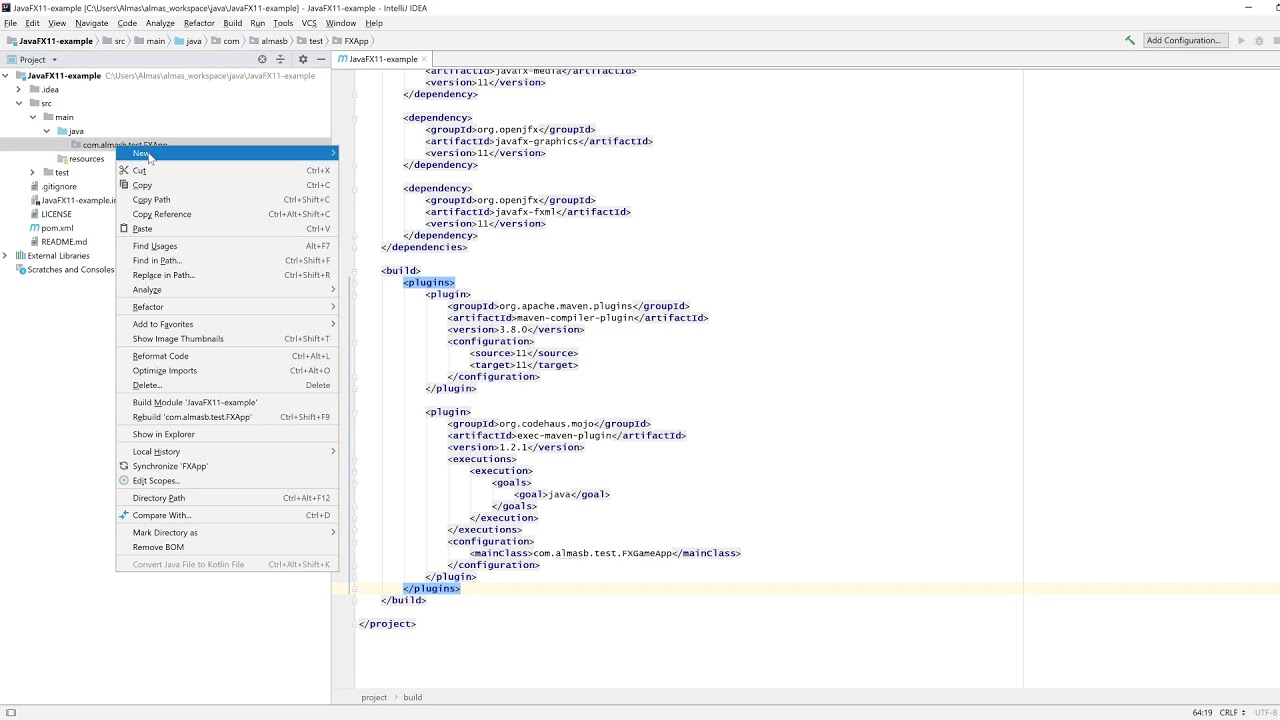Click the .gitignore file icon
Screen dimensions: 1280x720
[x=34, y=186]
